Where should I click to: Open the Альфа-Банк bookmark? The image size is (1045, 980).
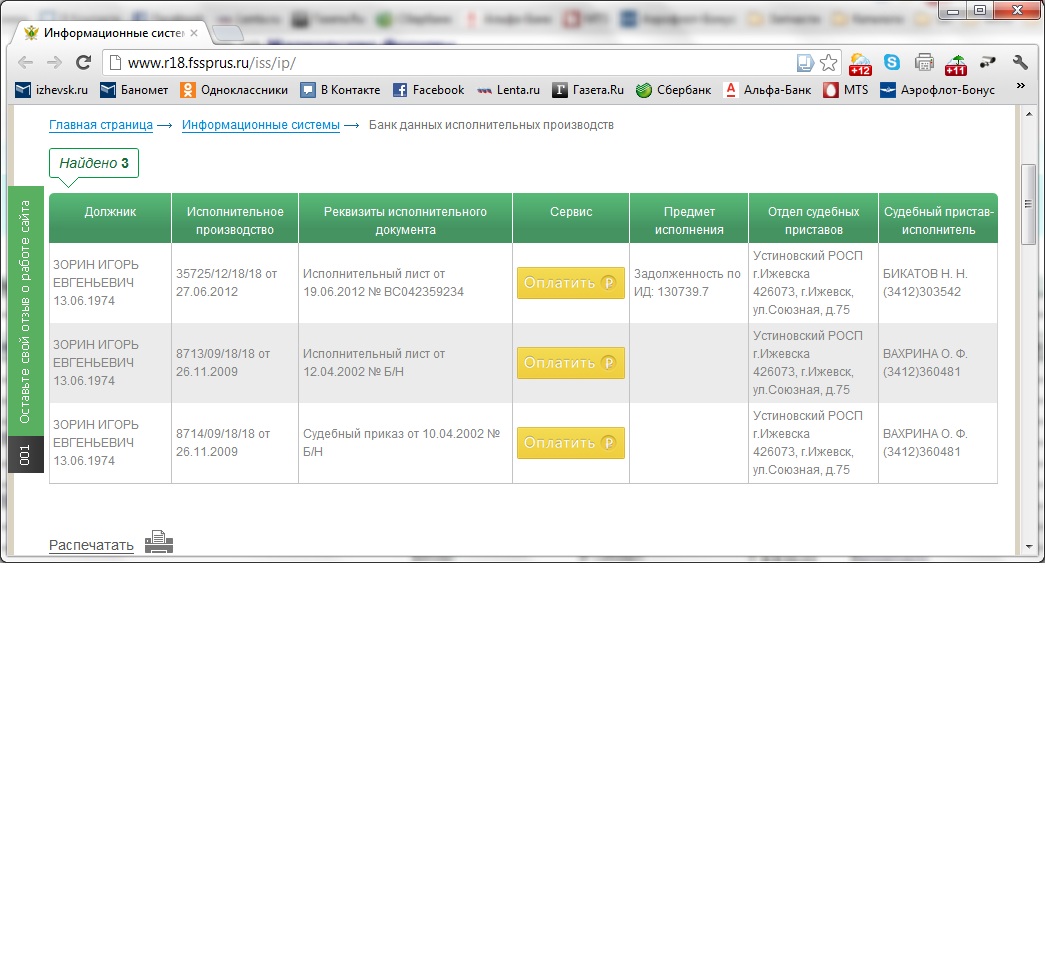point(767,90)
